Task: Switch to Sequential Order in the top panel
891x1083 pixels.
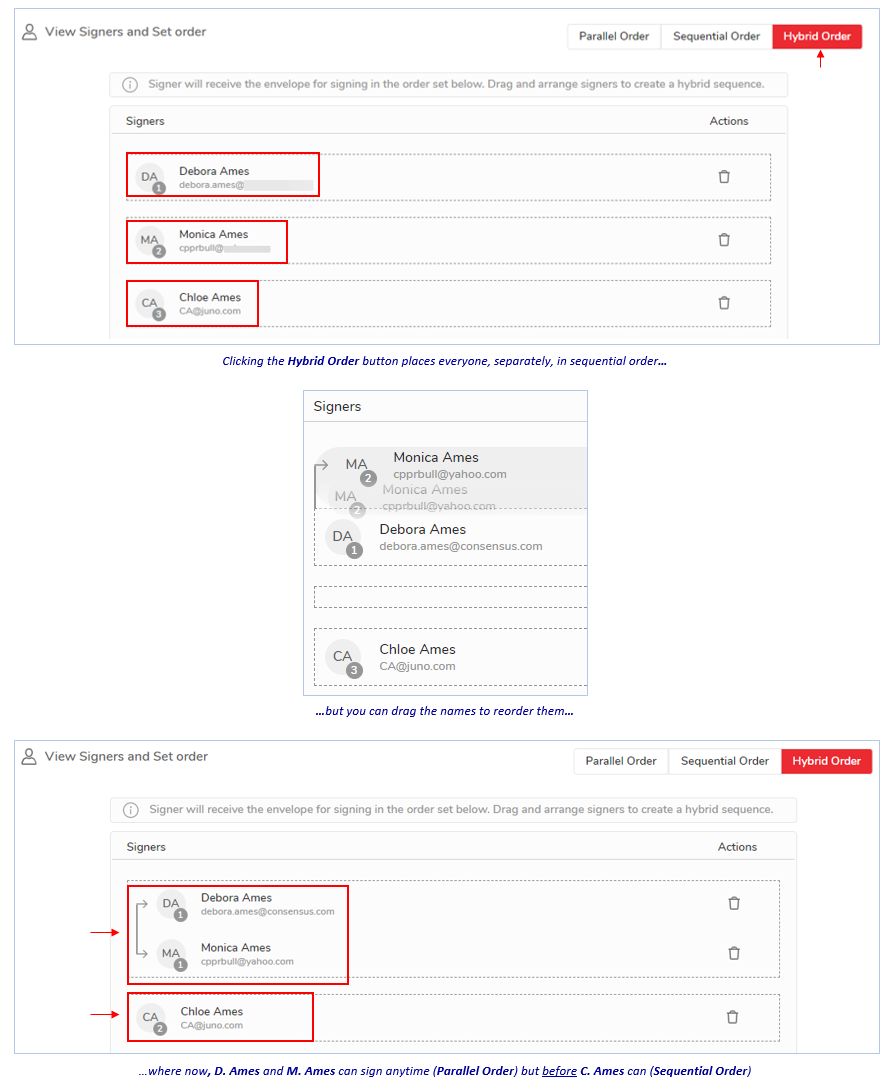Action: coord(716,37)
